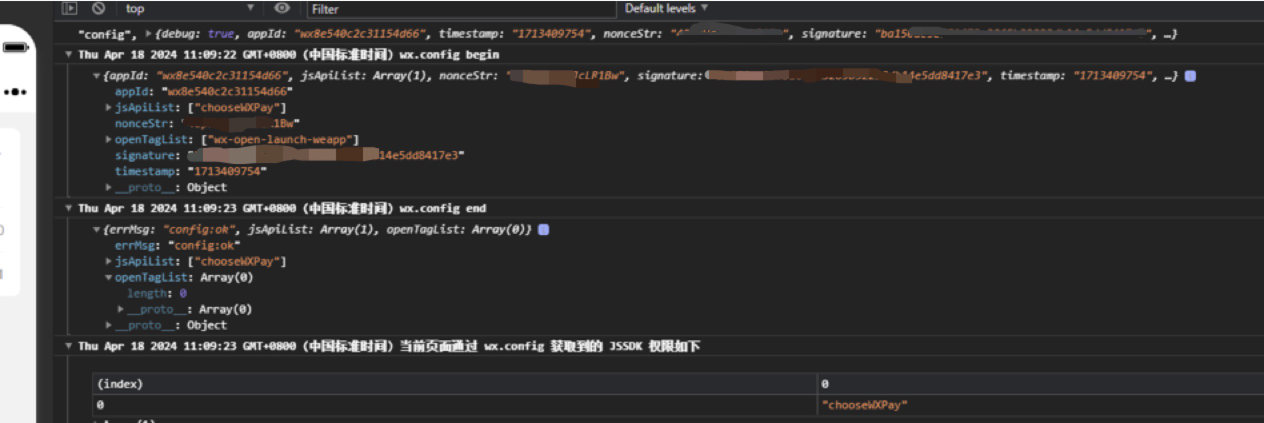Collapse openTagList: Array(0) tree node
Viewport: 1264px width, 423px height.
coord(109,277)
